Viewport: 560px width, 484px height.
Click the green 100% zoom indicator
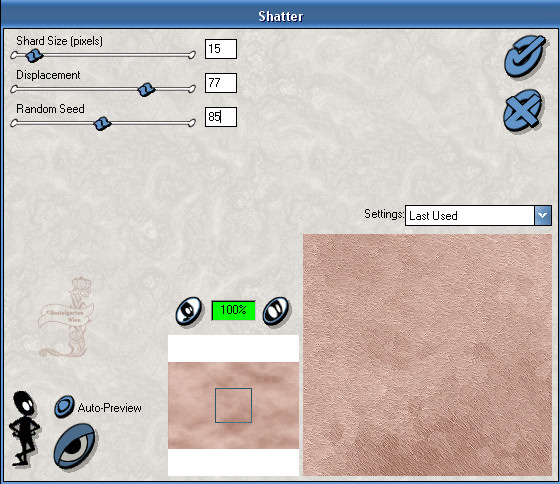pos(233,310)
